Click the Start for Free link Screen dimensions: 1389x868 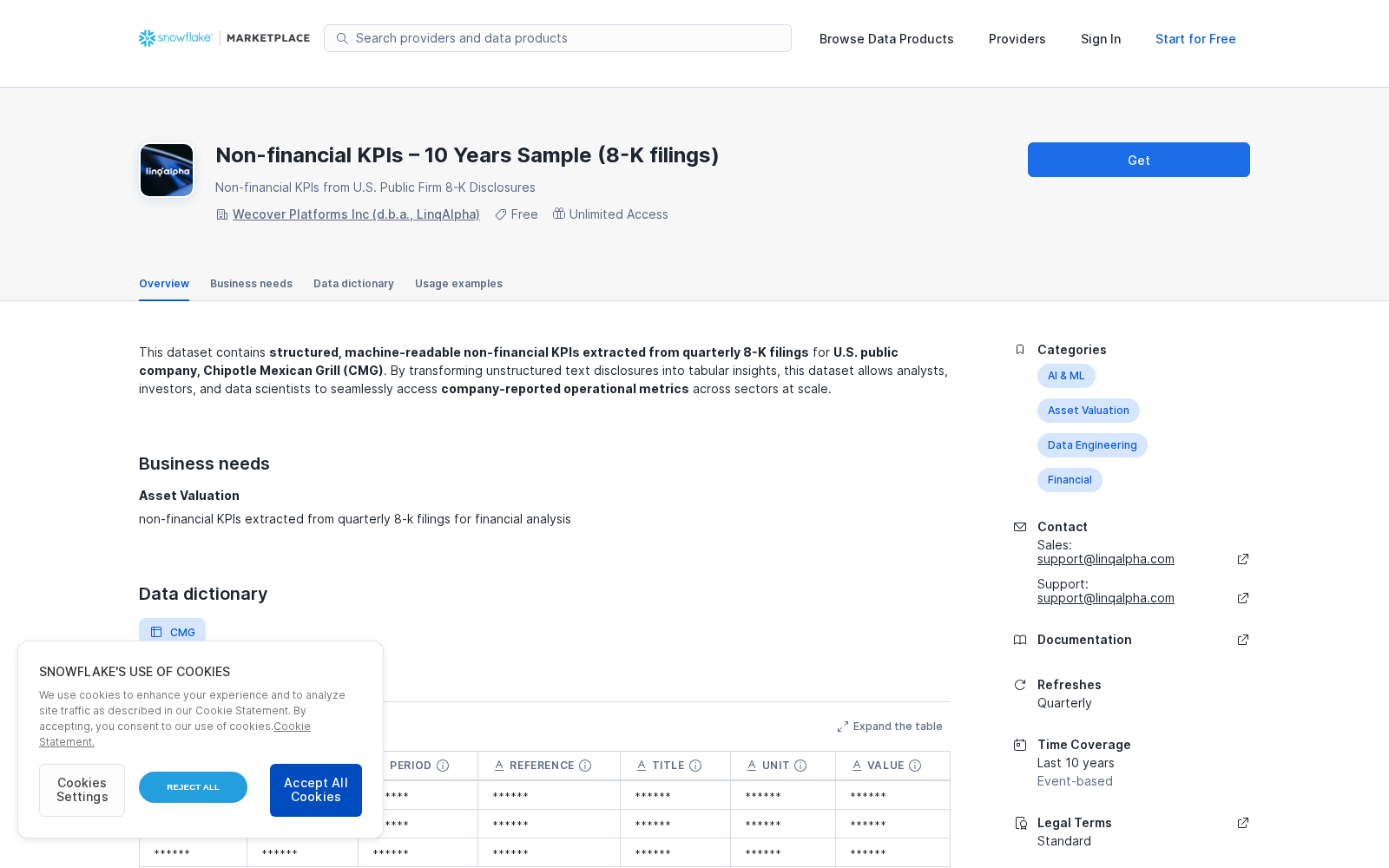1195,39
